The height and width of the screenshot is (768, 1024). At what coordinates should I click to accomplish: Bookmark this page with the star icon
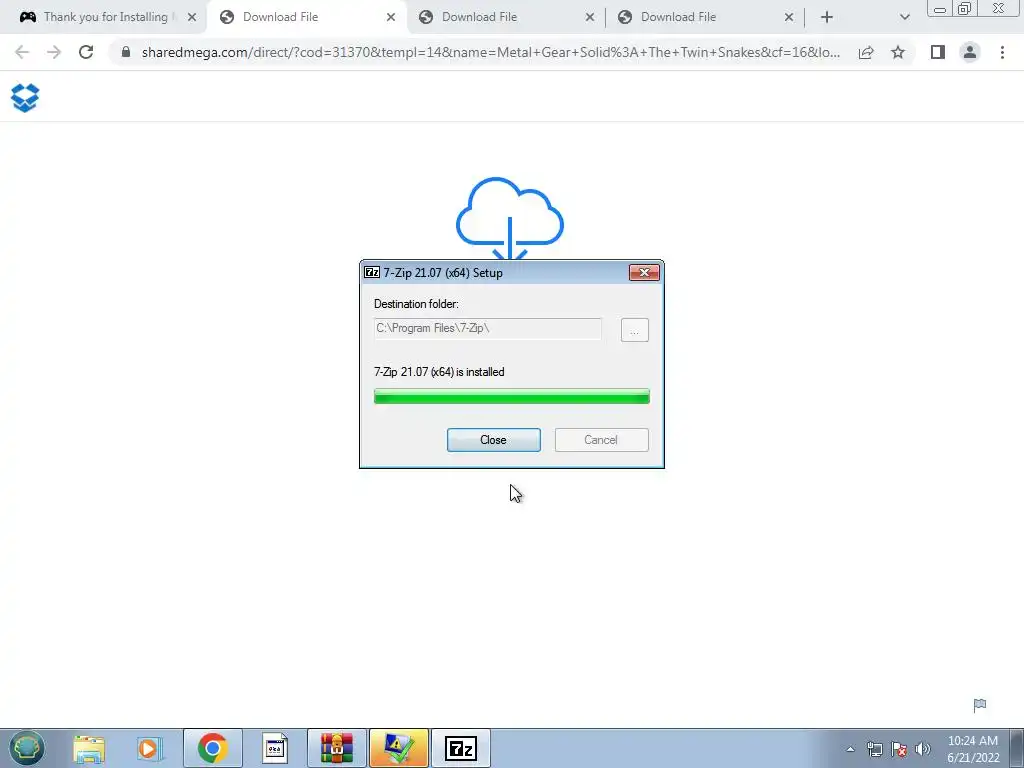(898, 52)
